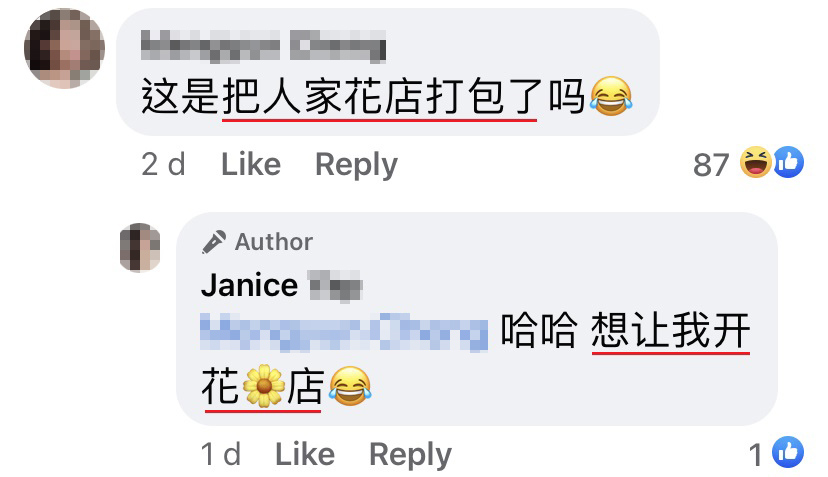Click the yellow flower emoji between 花 and 店
Viewport: 828px width, 477px height.
click(264, 386)
